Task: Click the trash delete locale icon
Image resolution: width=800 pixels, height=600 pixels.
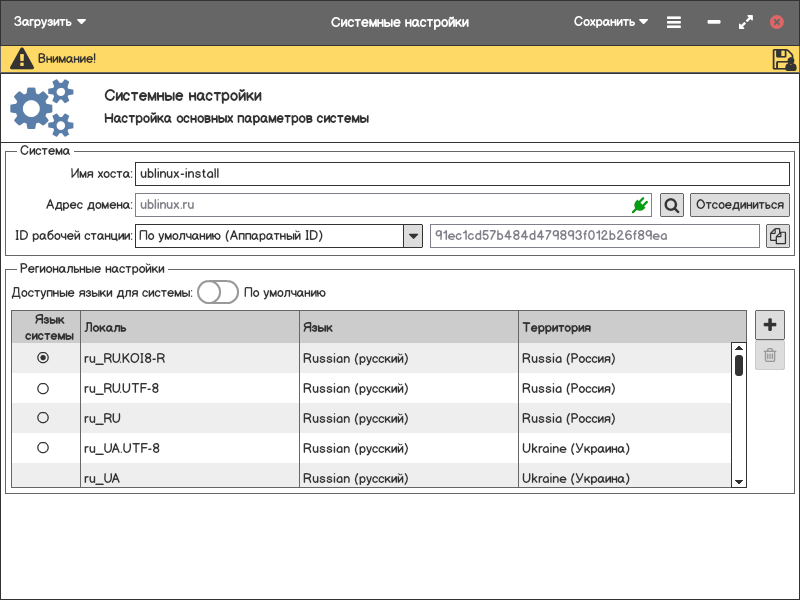Action: pos(770,355)
